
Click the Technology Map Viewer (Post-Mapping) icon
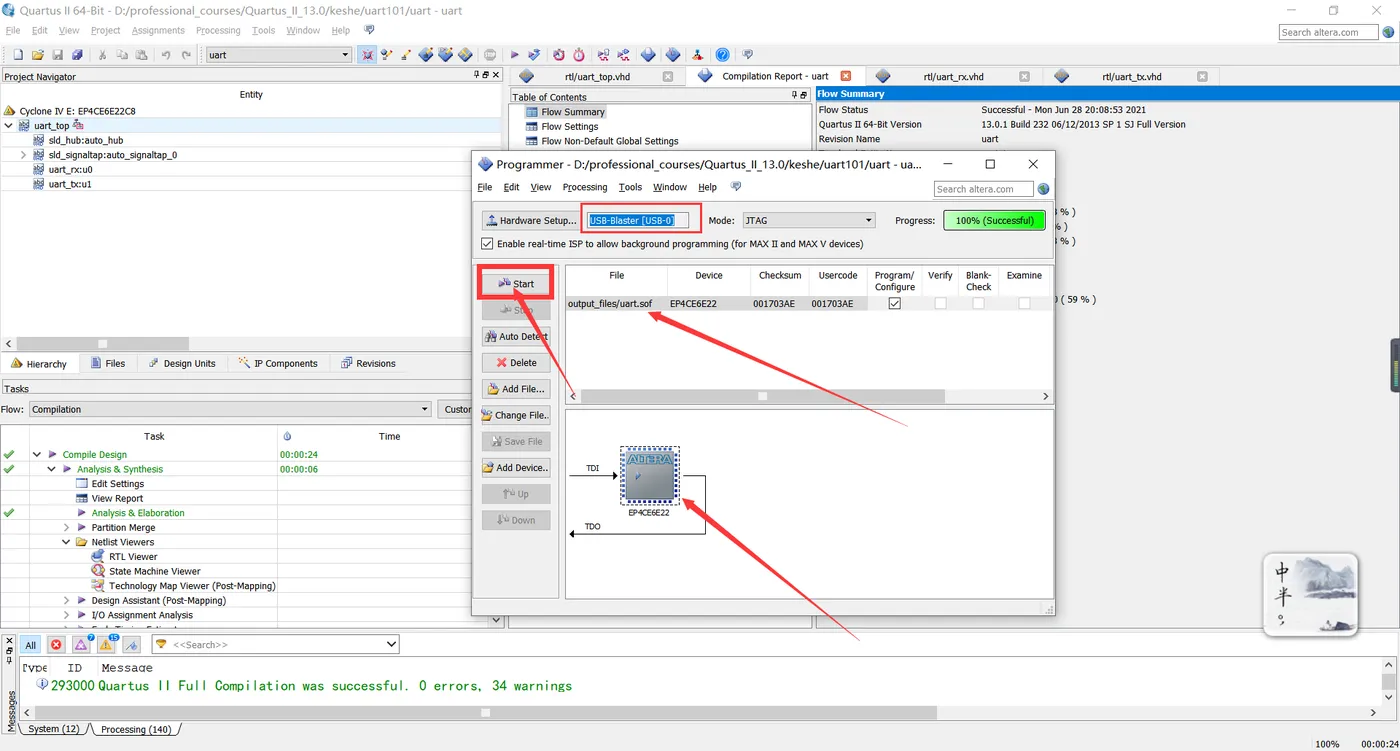[x=97, y=586]
